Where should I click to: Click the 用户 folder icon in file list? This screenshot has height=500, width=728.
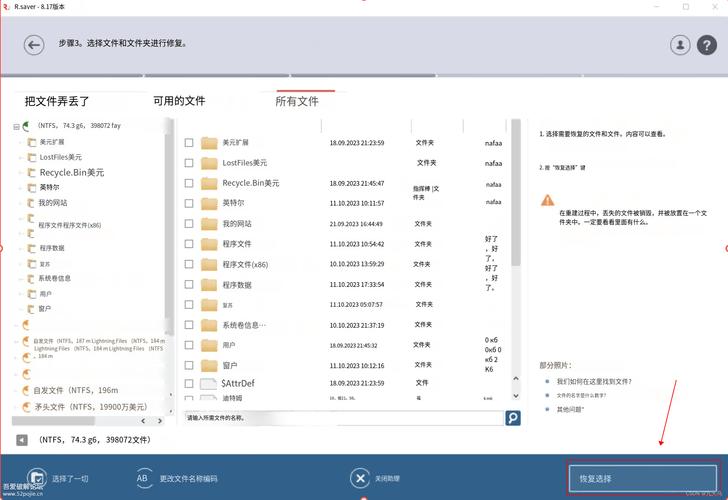coord(209,345)
